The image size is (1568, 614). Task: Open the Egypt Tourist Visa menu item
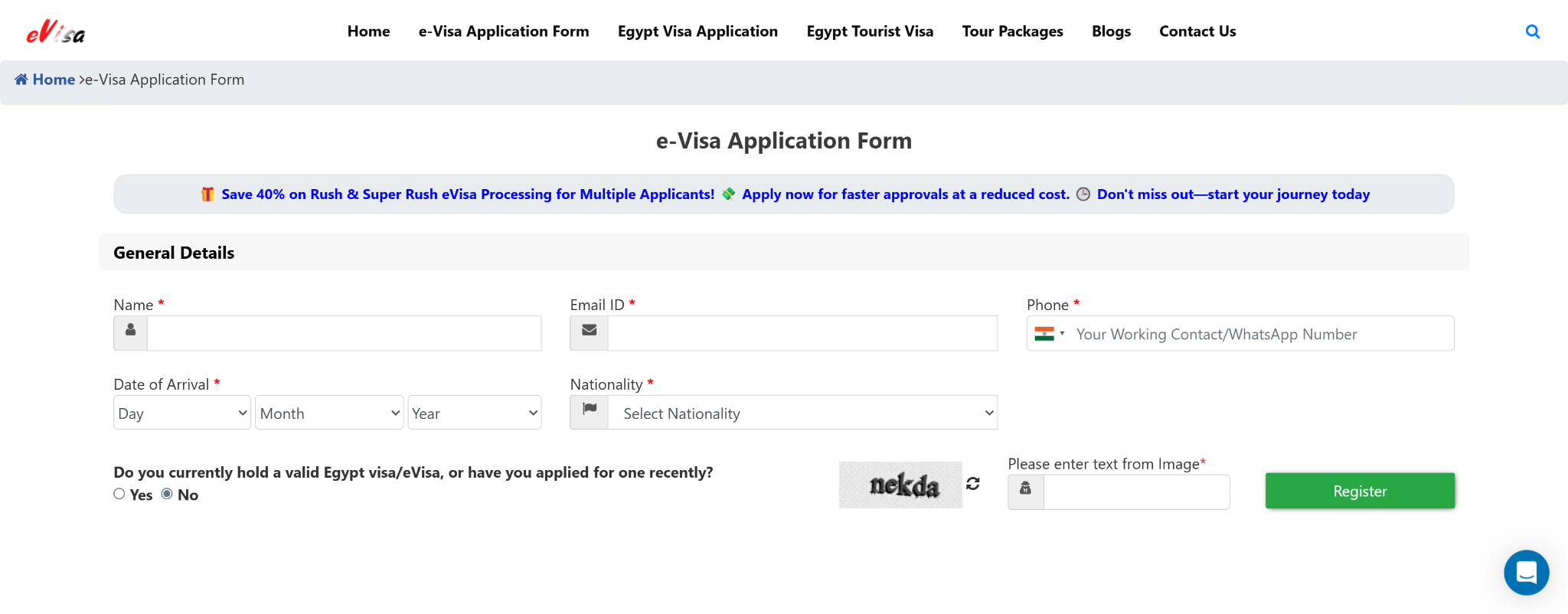click(x=870, y=31)
